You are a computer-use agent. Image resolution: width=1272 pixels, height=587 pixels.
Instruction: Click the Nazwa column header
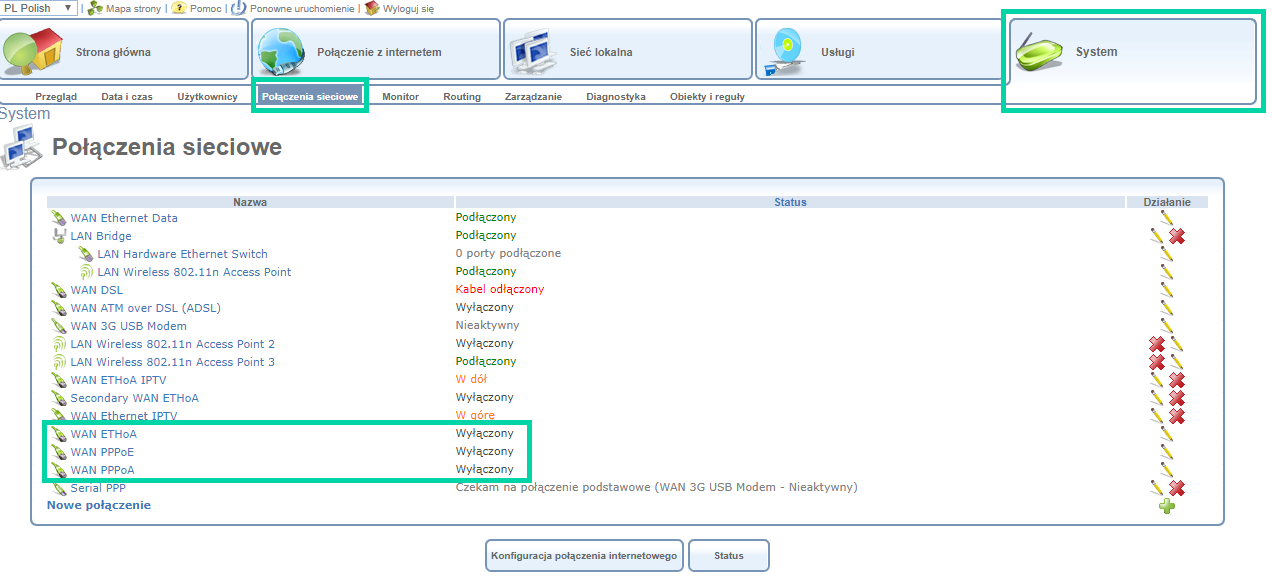[x=250, y=202]
